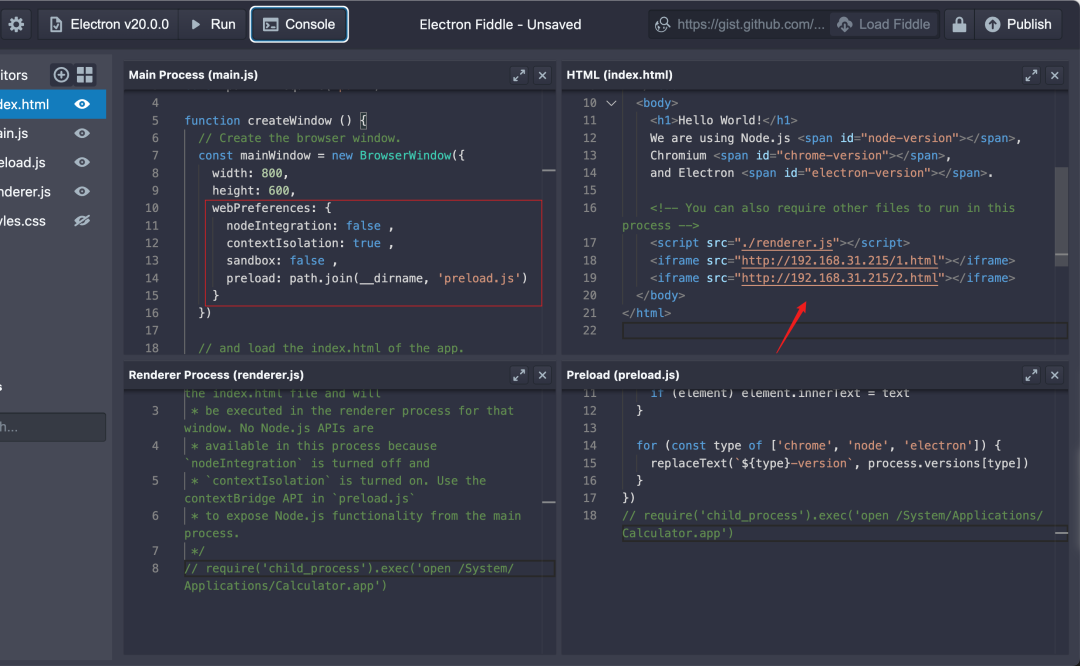This screenshot has width=1080, height=666.
Task: Click the sidebar search input field
Action: click(52, 427)
